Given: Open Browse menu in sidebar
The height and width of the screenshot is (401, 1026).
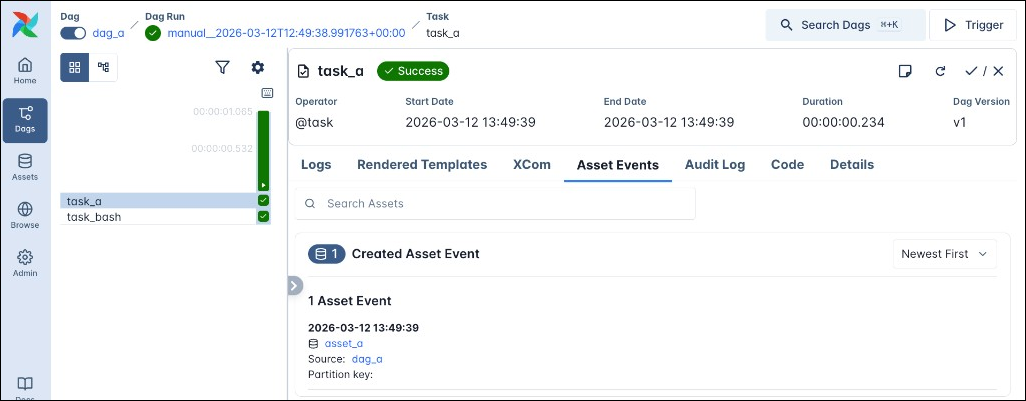Looking at the screenshot, I should coord(25,215).
